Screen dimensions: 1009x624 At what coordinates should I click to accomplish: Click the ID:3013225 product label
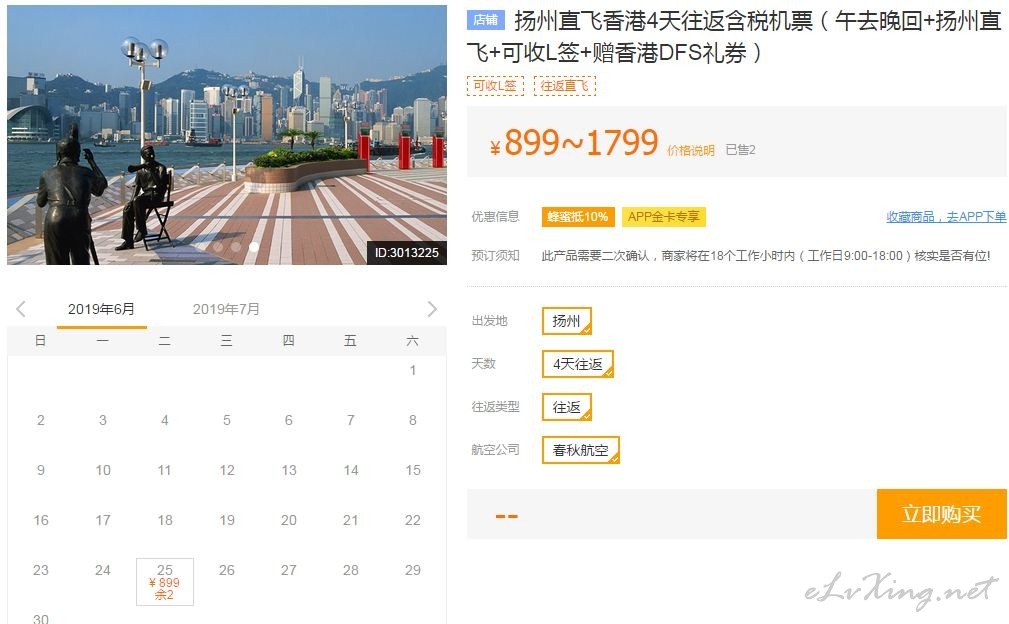[x=407, y=253]
